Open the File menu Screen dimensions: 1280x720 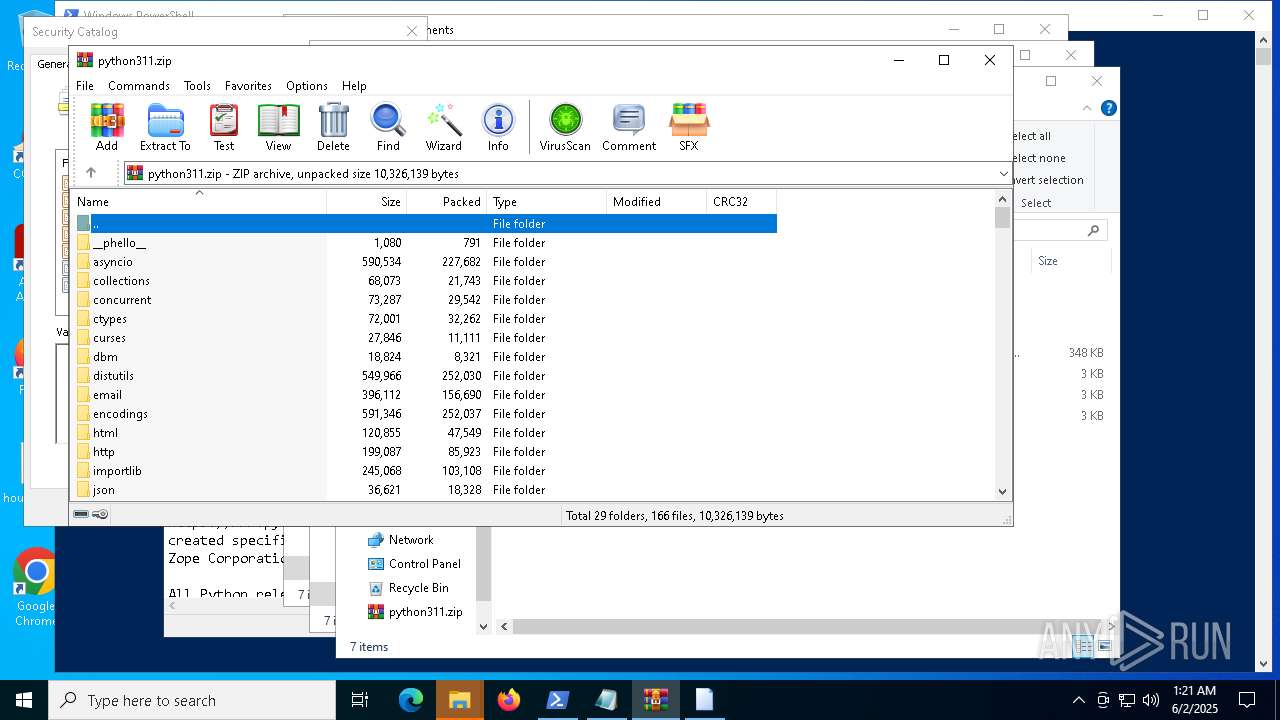(x=85, y=86)
